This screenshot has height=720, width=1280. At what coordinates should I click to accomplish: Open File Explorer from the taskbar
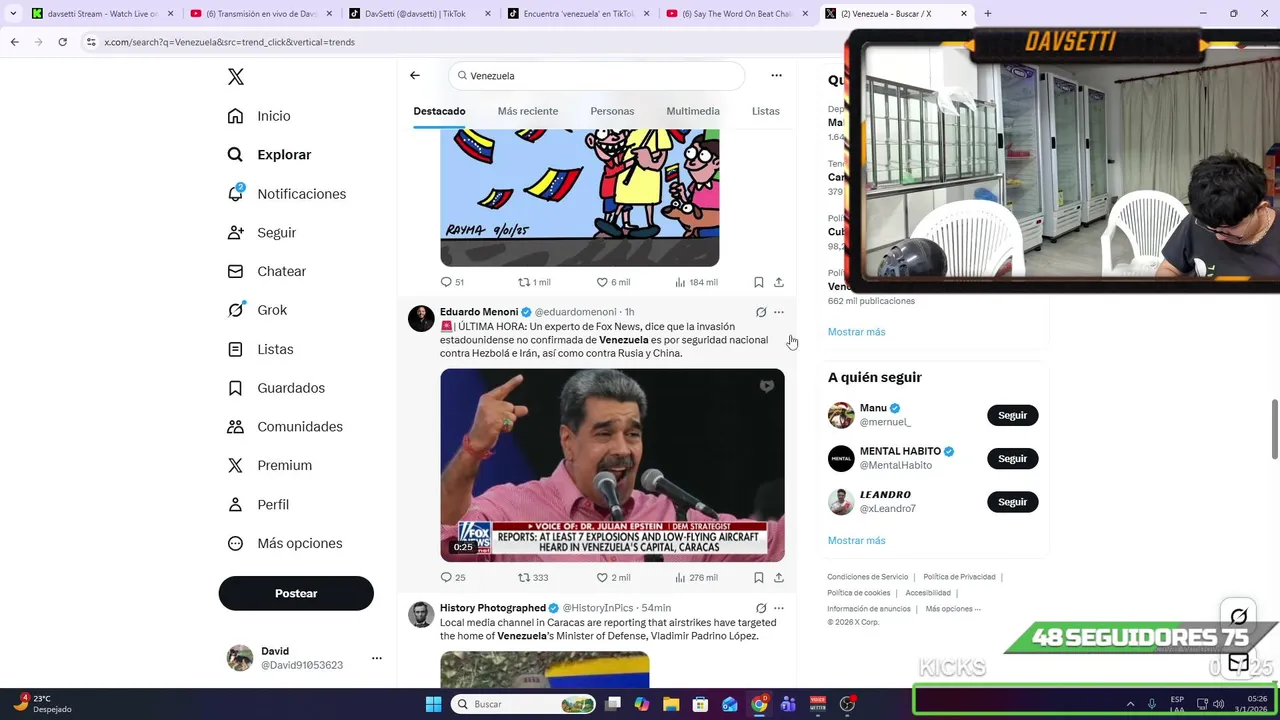671,704
